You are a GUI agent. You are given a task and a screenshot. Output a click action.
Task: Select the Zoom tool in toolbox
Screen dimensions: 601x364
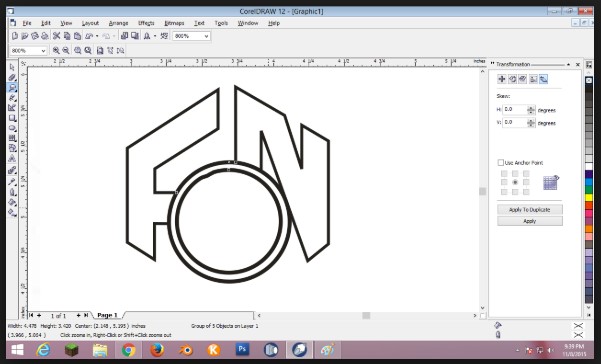coord(12,88)
